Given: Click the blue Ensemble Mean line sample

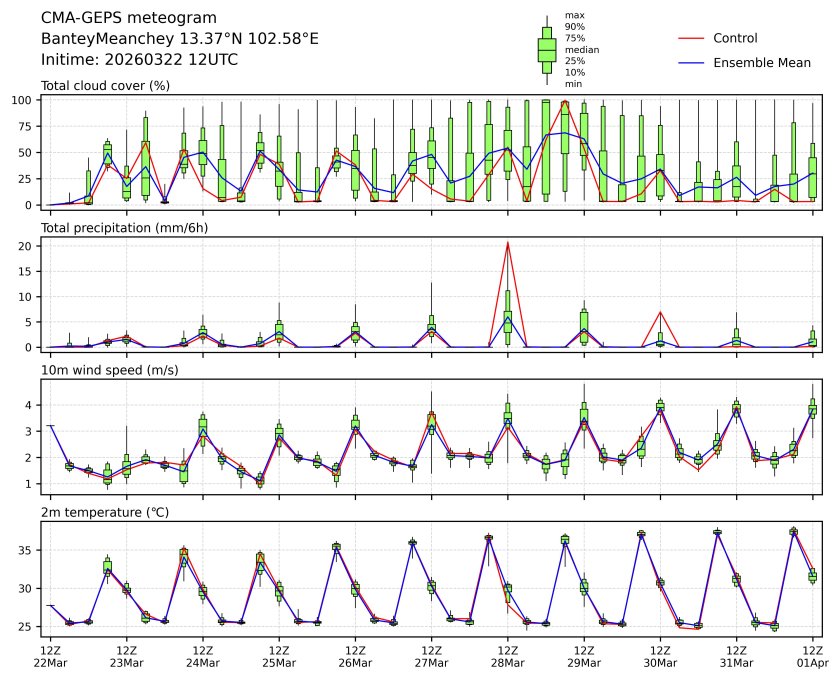Looking at the screenshot, I should [x=690, y=62].
